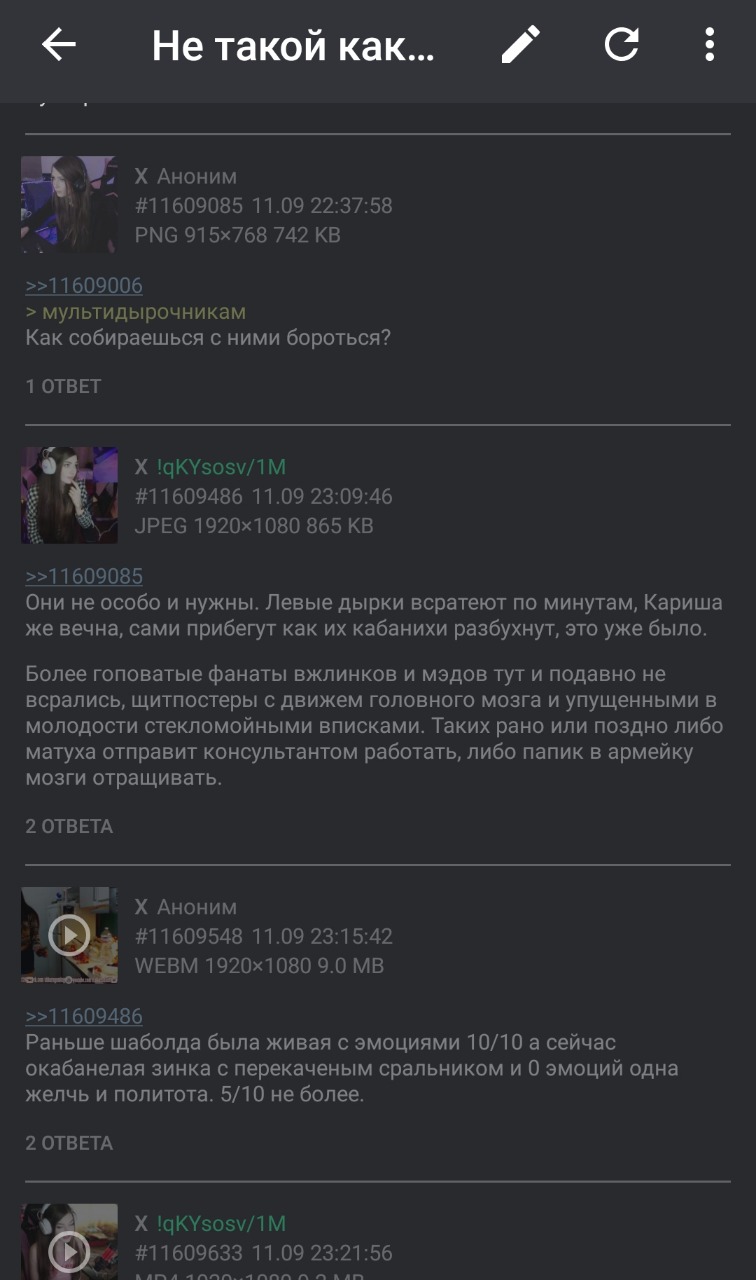Expand "2 ОТВЕТА" under post #11609486
This screenshot has height=1280, width=756.
69,826
